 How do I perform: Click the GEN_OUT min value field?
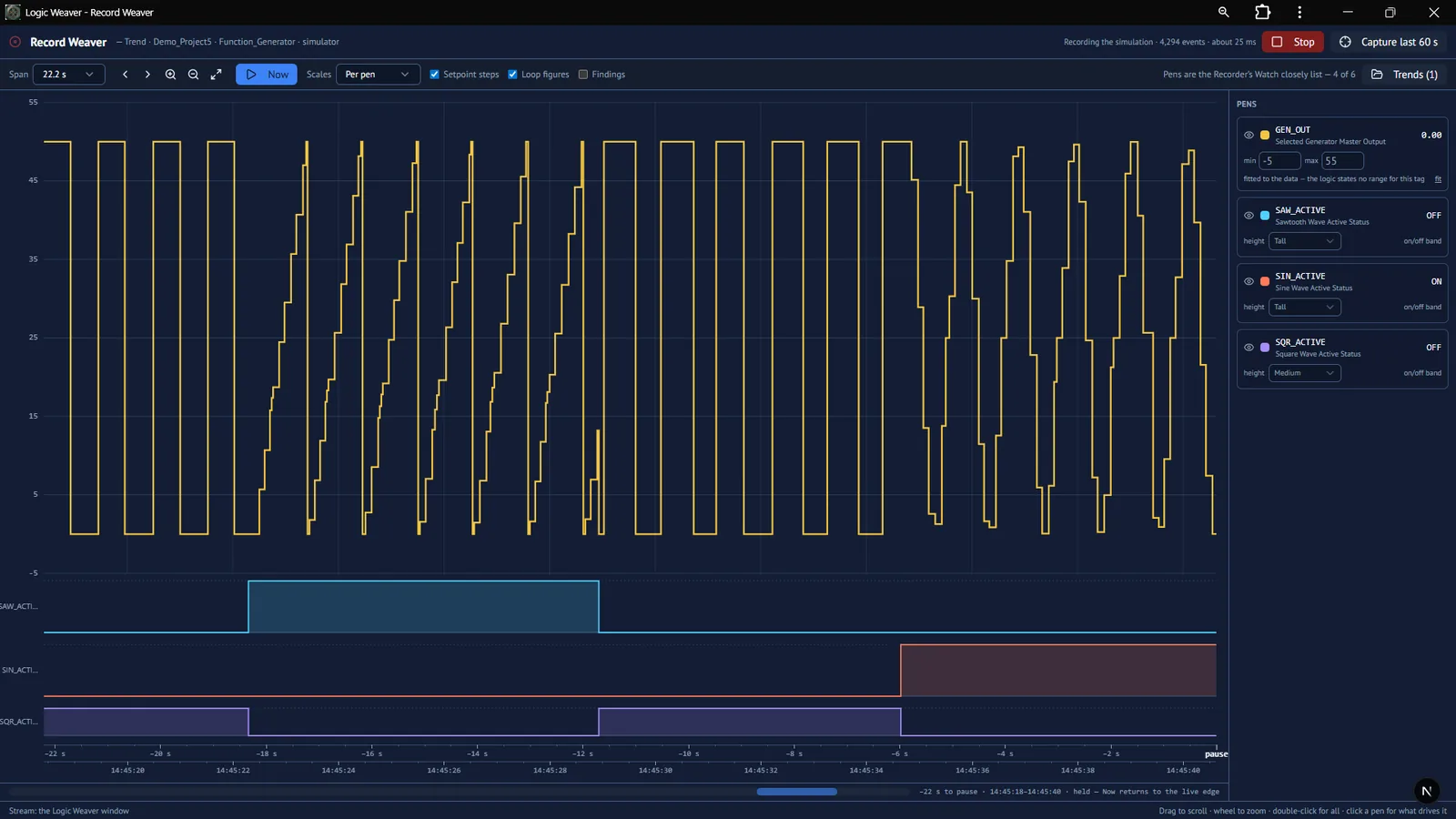click(1279, 161)
